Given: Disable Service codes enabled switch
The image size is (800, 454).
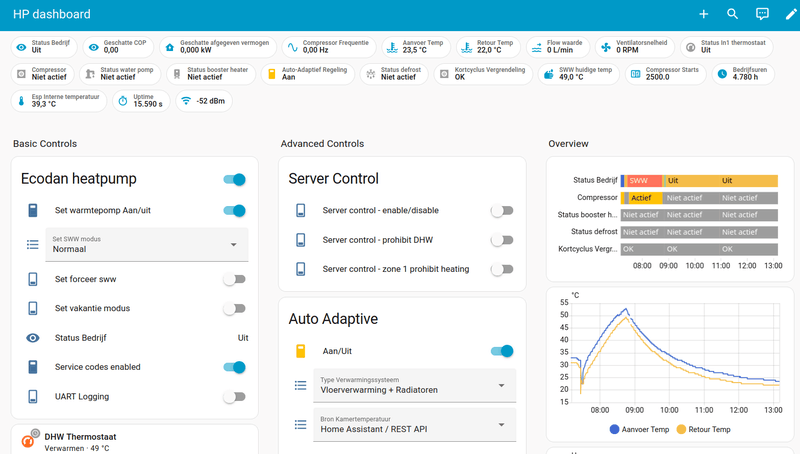Looking at the screenshot, I should 234,367.
